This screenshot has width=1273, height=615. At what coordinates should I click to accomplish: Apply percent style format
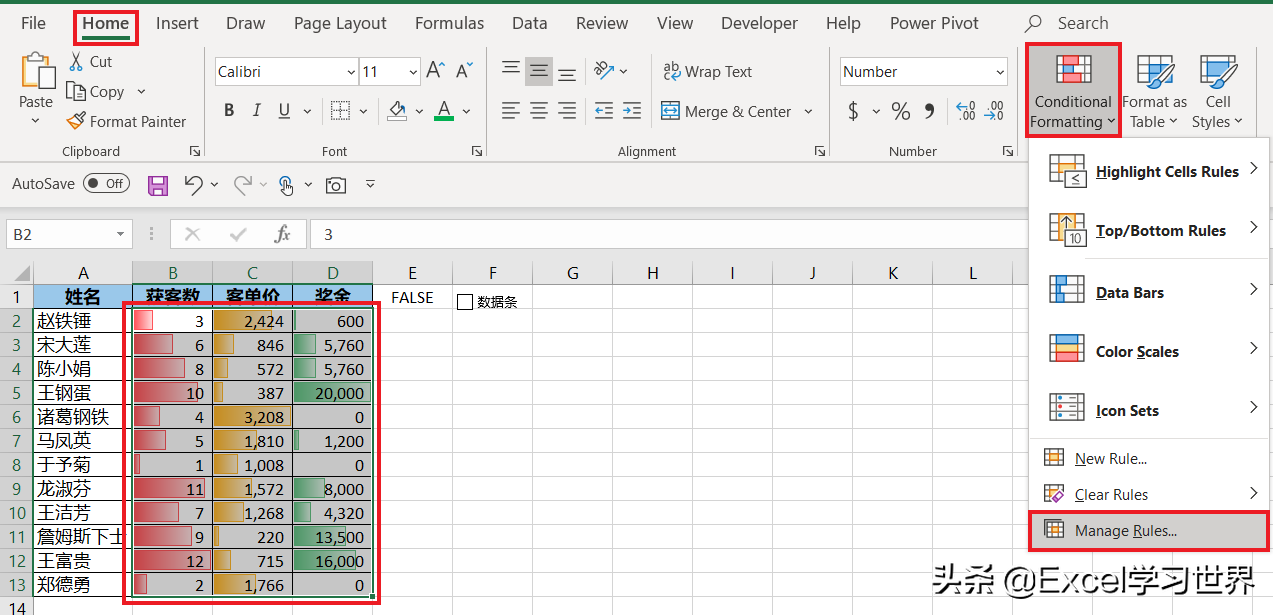point(901,111)
